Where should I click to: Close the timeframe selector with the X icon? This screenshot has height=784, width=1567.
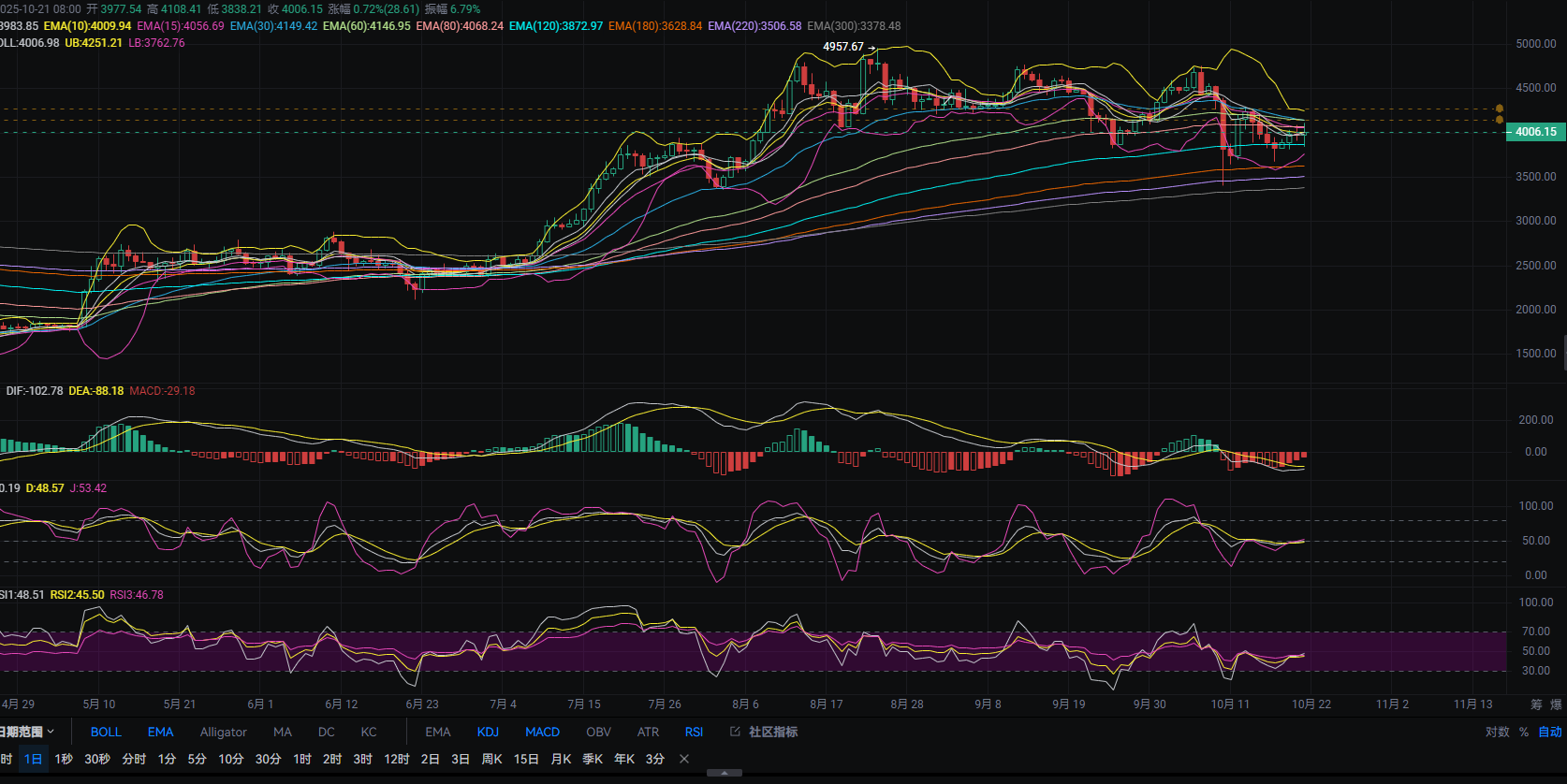click(x=684, y=759)
